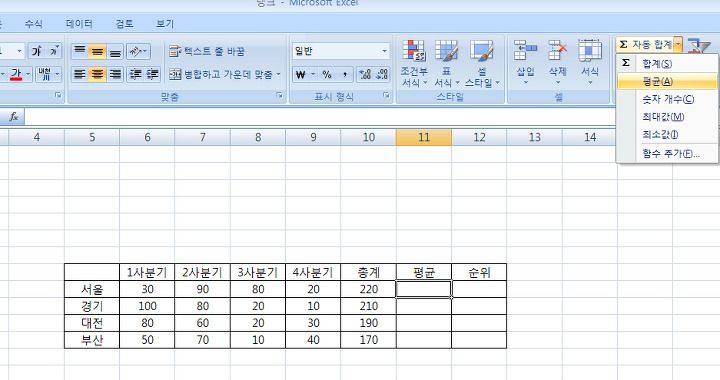Open the text orientation dropdown

click(138, 51)
